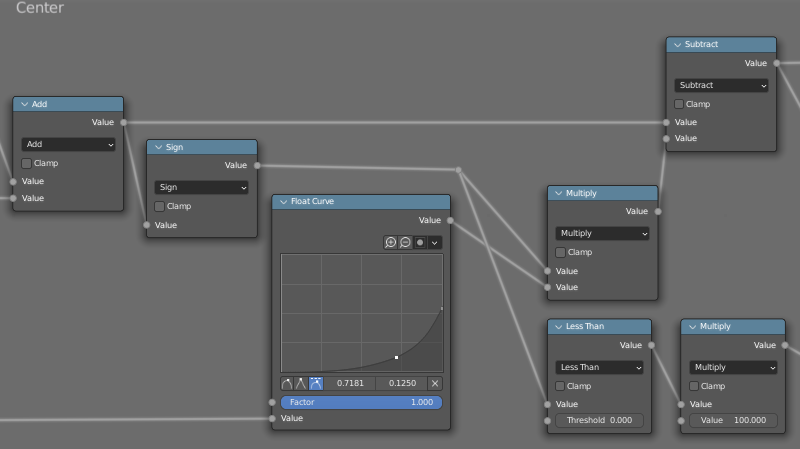800x449 pixels.
Task: Click the Threshold 0.000 field
Action: (x=600, y=420)
